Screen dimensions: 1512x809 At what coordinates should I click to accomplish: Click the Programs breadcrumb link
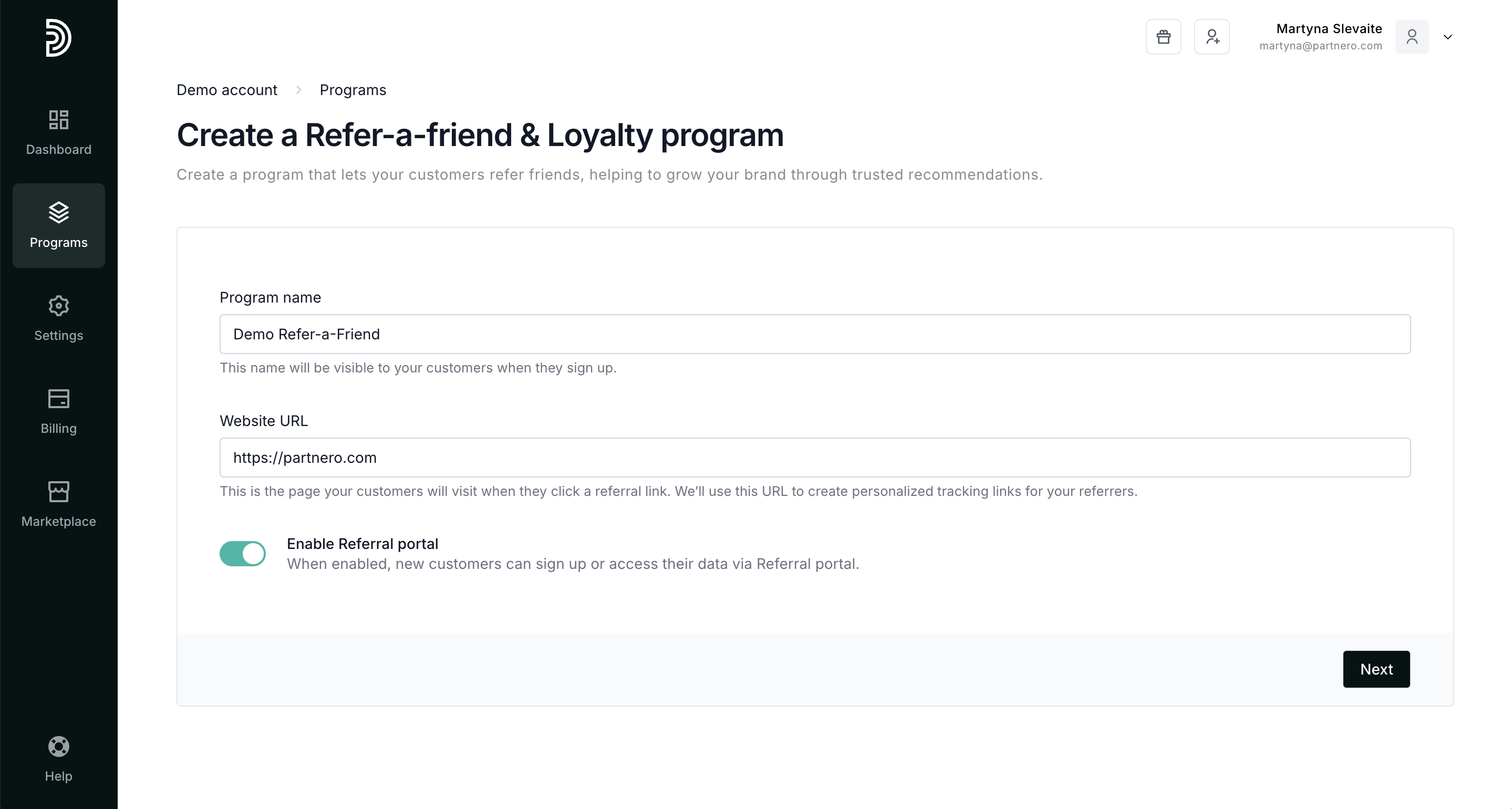coord(353,90)
